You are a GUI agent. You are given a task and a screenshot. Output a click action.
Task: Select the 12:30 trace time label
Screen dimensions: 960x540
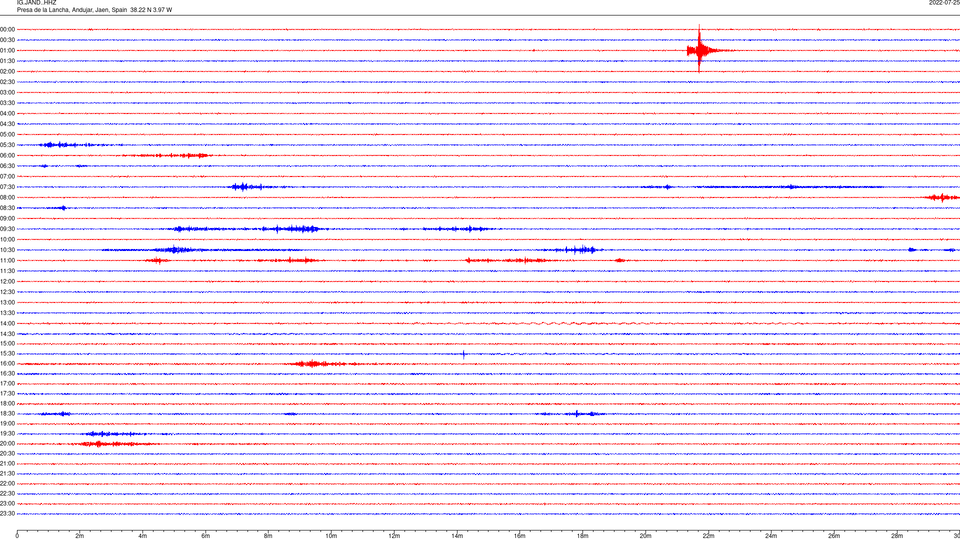tap(7, 292)
